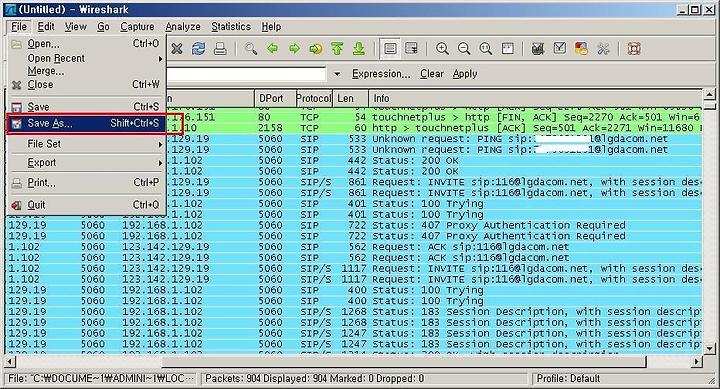Open Coloring rules toolbar icon

pos(581,49)
